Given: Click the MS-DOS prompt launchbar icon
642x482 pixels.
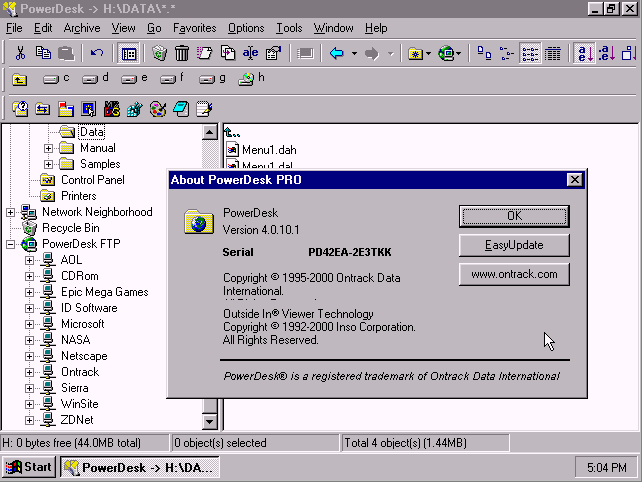Looking at the screenshot, I should pyautogui.click(x=111, y=109).
